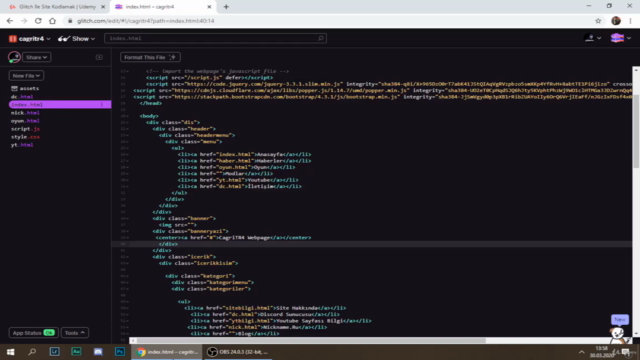Expand the Tools menu

(x=75, y=333)
